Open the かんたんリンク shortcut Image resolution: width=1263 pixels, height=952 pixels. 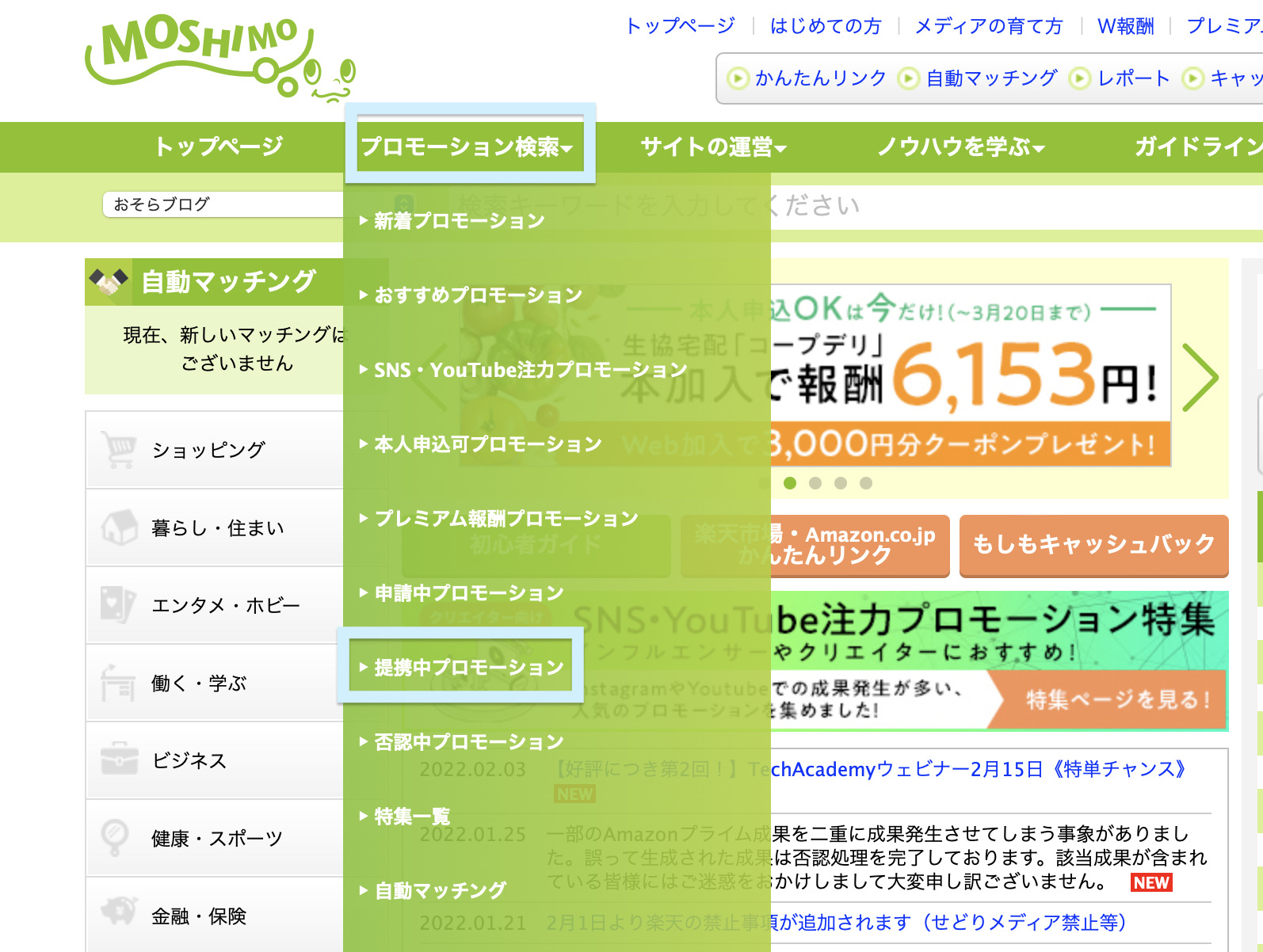(821, 78)
